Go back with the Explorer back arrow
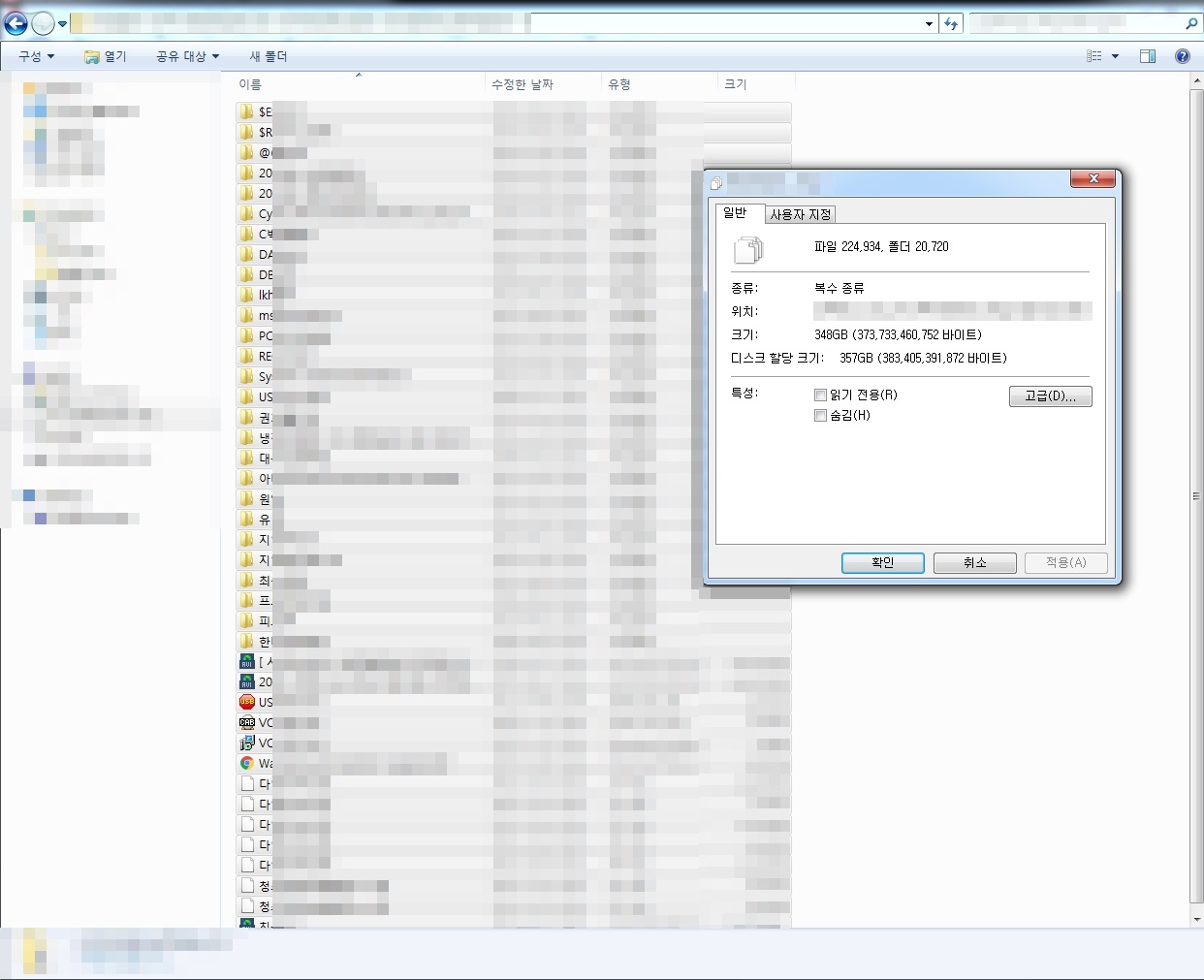1204x980 pixels. click(16, 24)
